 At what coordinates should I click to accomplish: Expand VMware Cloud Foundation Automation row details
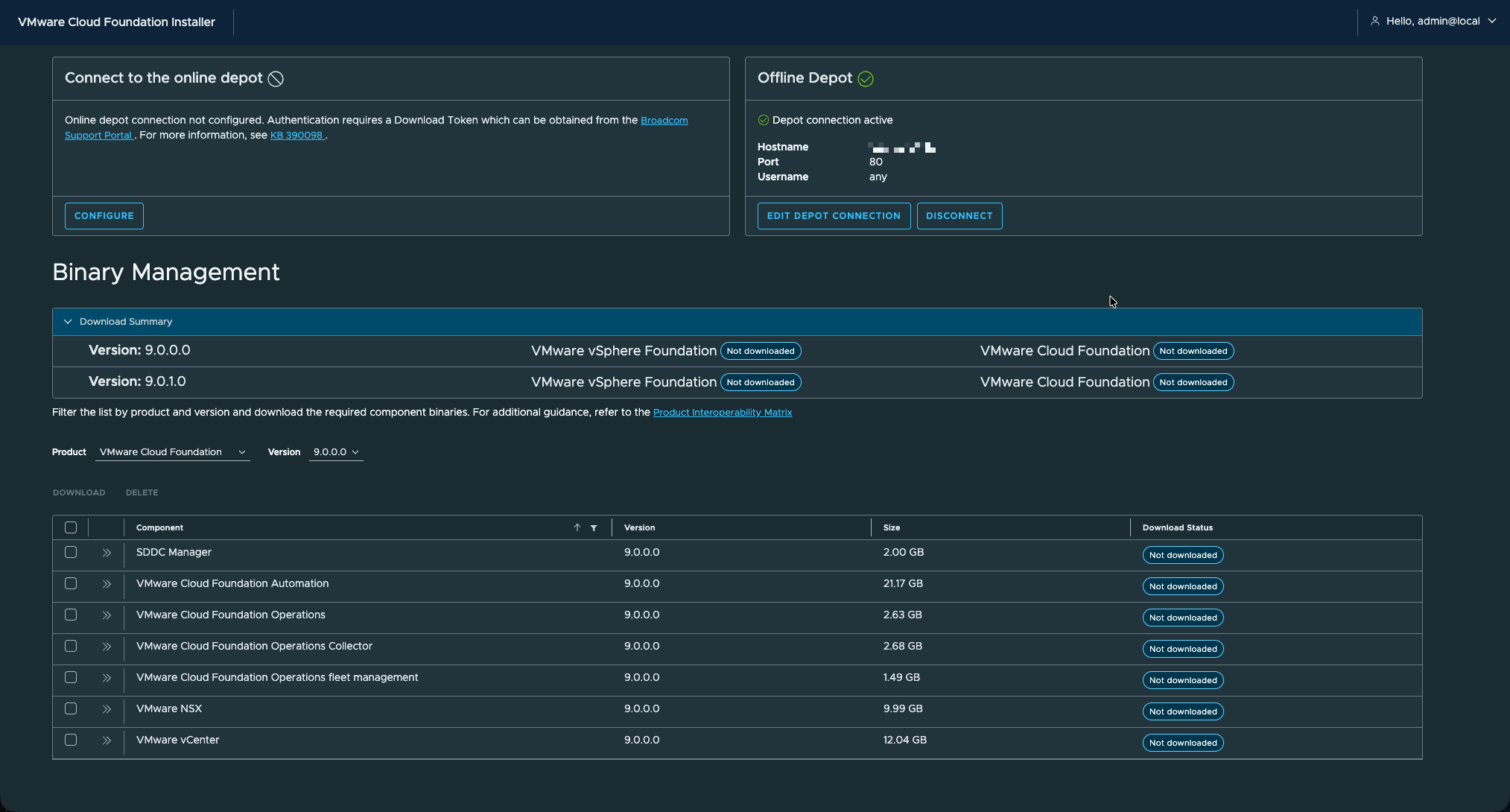(x=107, y=584)
